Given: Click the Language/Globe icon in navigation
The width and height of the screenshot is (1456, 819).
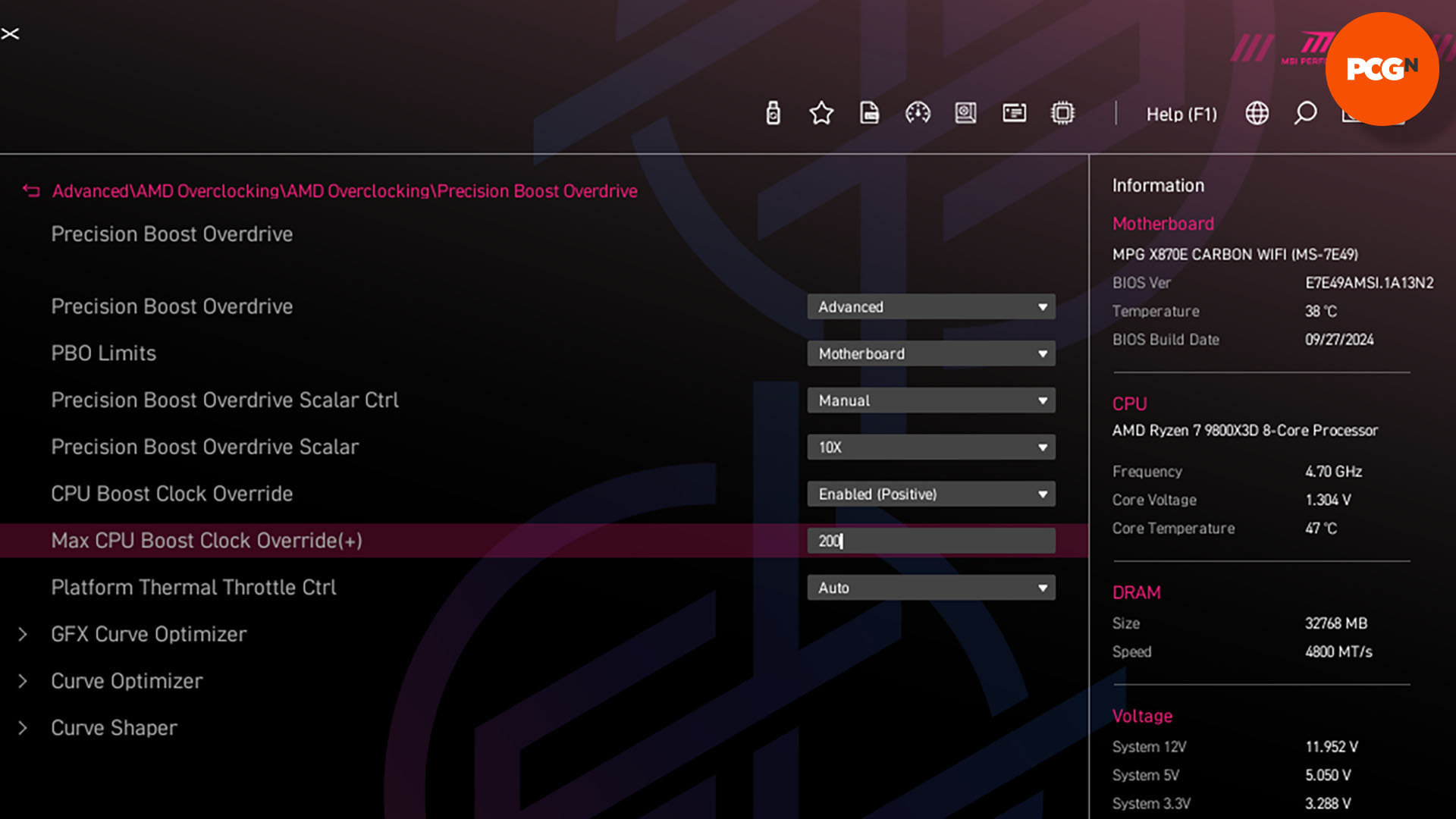Looking at the screenshot, I should pos(1257,113).
